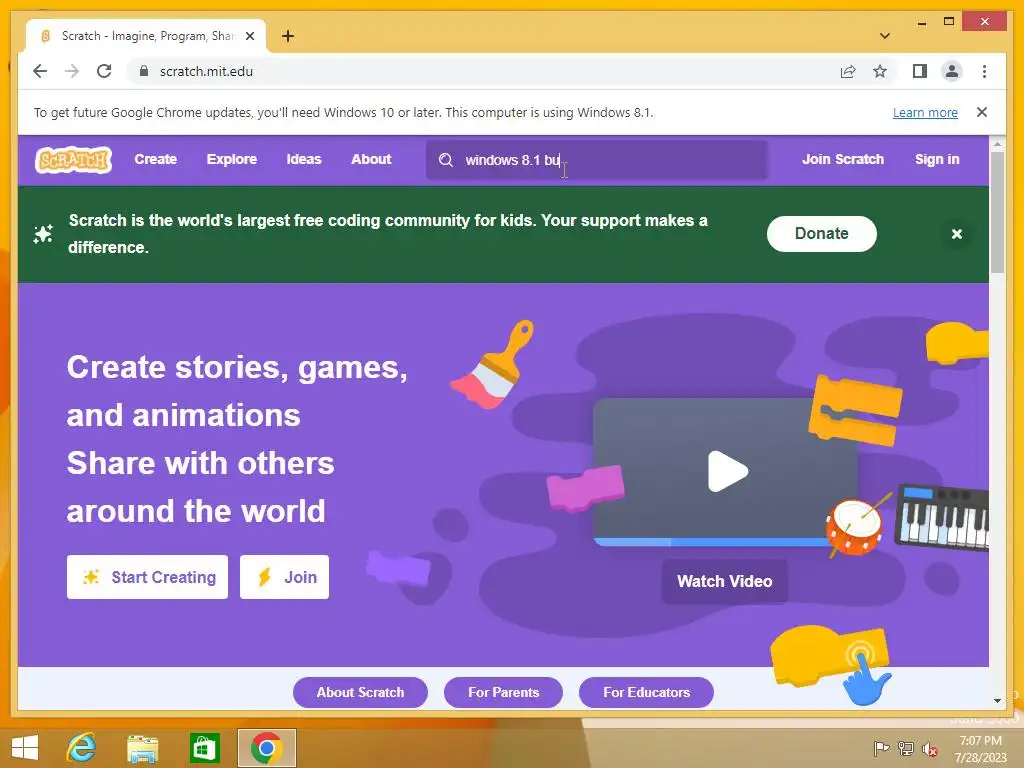This screenshot has width=1024, height=768.
Task: Click the address bar URL scratch.mit.edu
Action: click(x=206, y=71)
